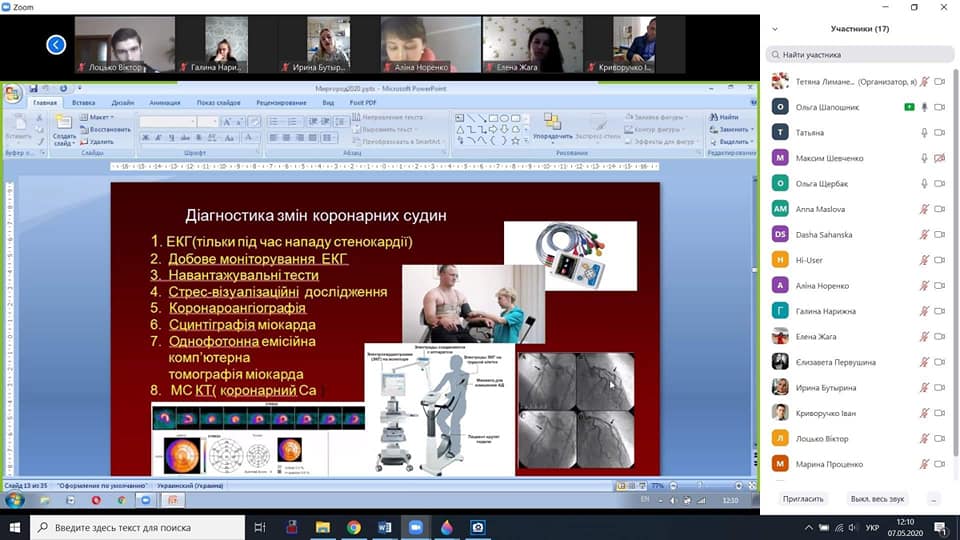The width and height of the screenshot is (960, 540).
Task: Click the PowerPoint Office button
Action: click(x=13, y=95)
